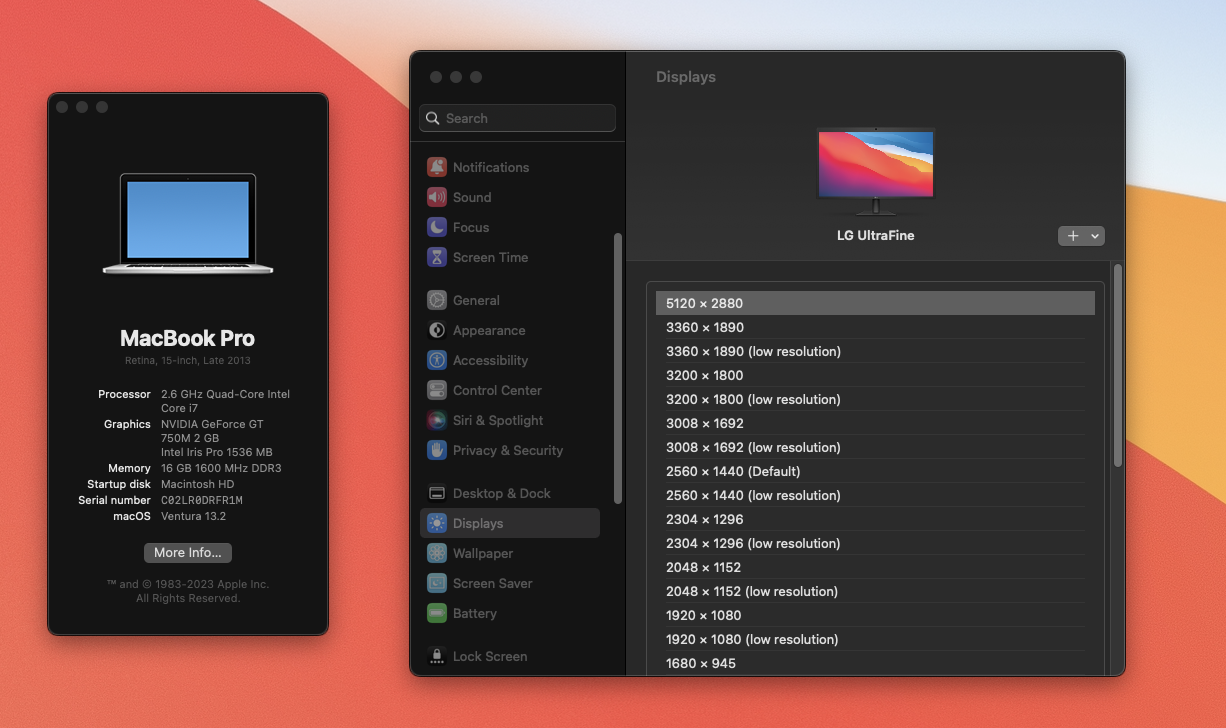Click the Lock Screen icon
1226x728 pixels.
pos(437,656)
